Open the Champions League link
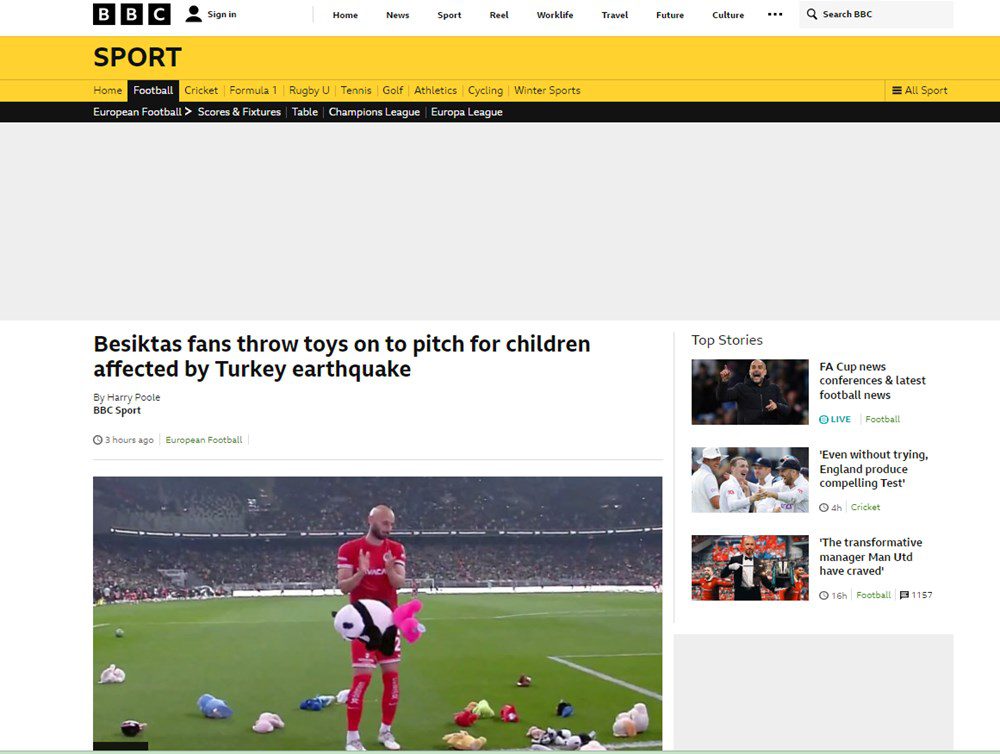1000x754 pixels. 374,112
